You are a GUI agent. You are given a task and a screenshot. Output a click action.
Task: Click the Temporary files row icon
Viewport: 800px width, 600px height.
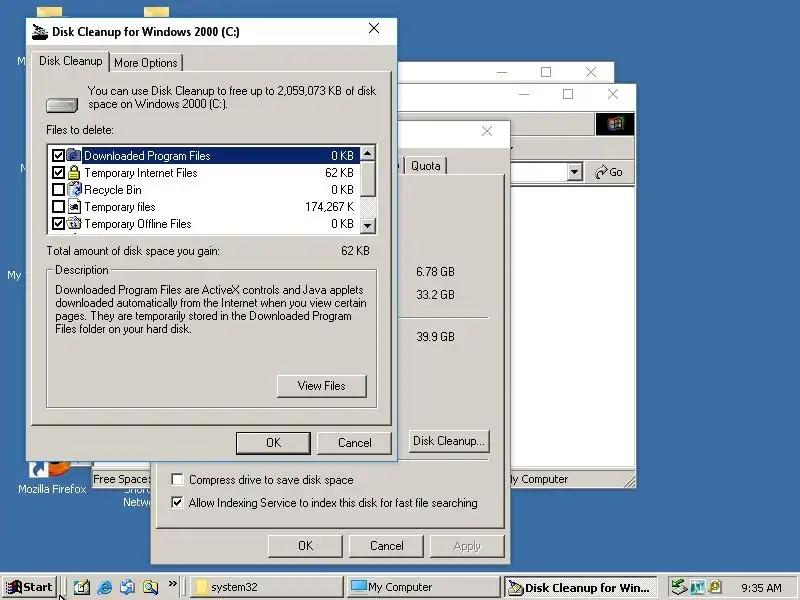tap(74, 207)
